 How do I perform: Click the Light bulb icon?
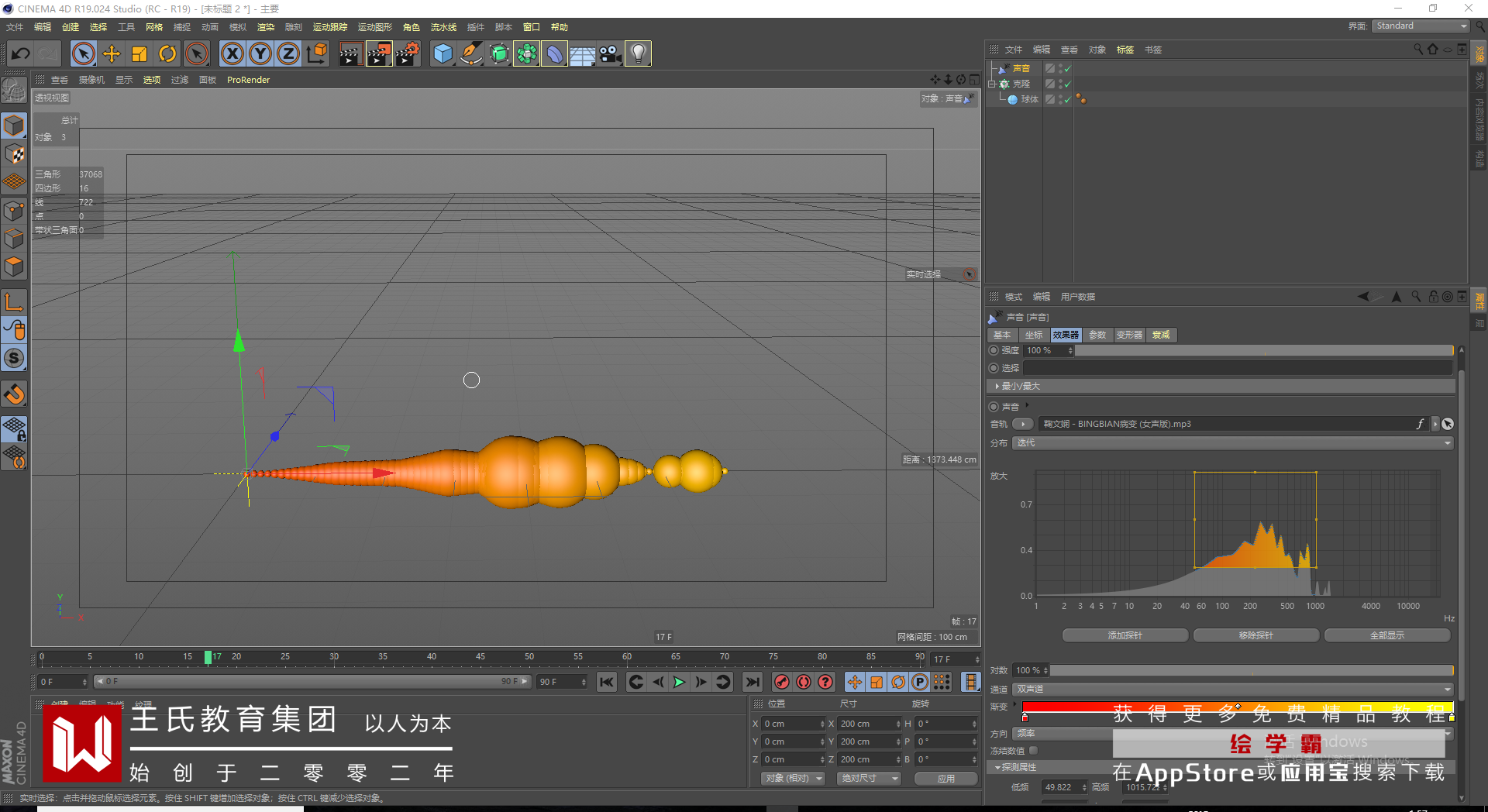[638, 53]
